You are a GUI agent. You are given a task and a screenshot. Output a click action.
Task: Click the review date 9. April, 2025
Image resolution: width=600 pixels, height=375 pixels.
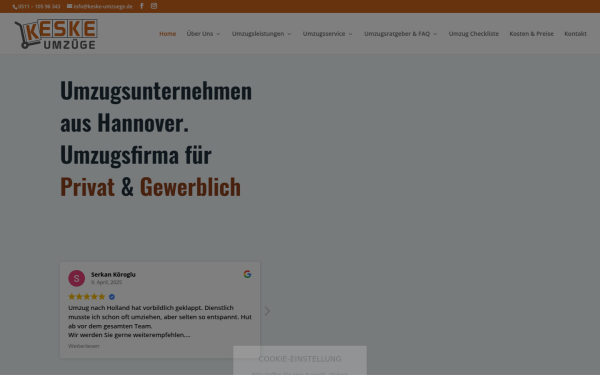point(106,282)
